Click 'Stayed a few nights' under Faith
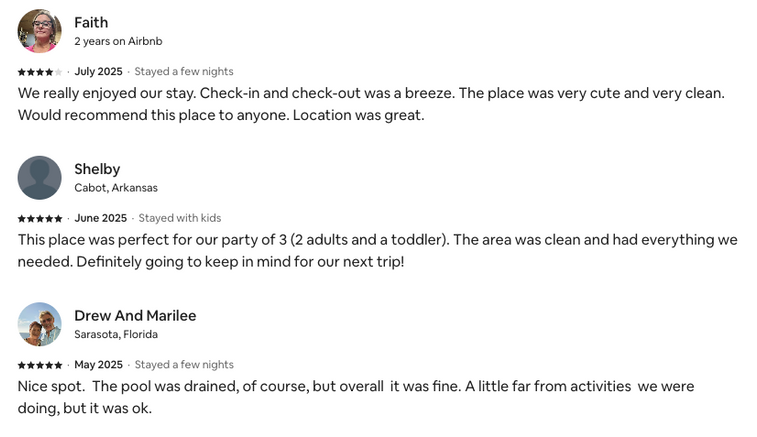757x437 pixels. [184, 71]
